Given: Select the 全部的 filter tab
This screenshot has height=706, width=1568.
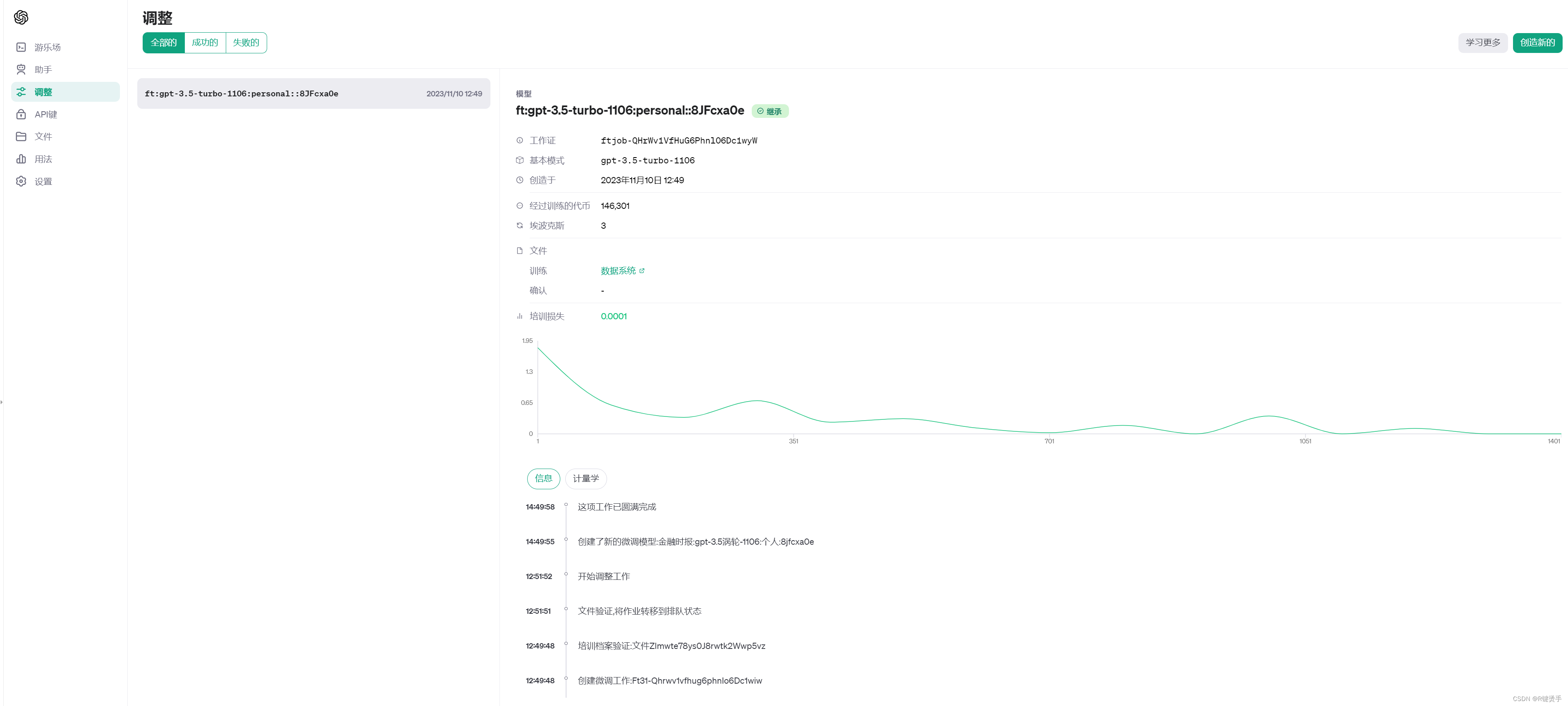Looking at the screenshot, I should [x=164, y=43].
